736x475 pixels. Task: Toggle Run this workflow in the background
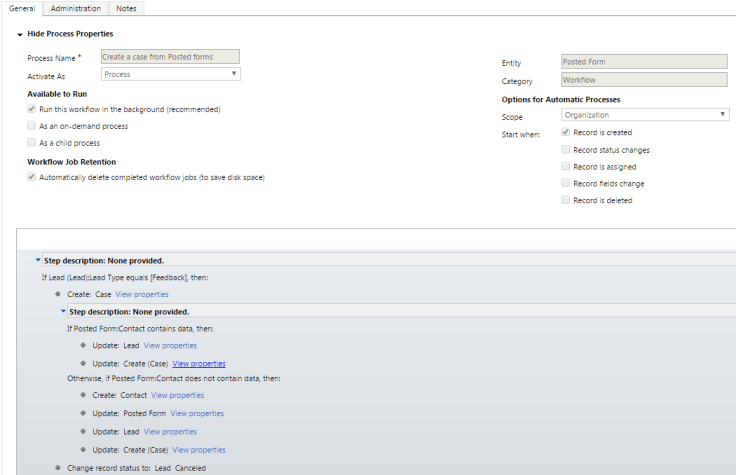(32, 109)
